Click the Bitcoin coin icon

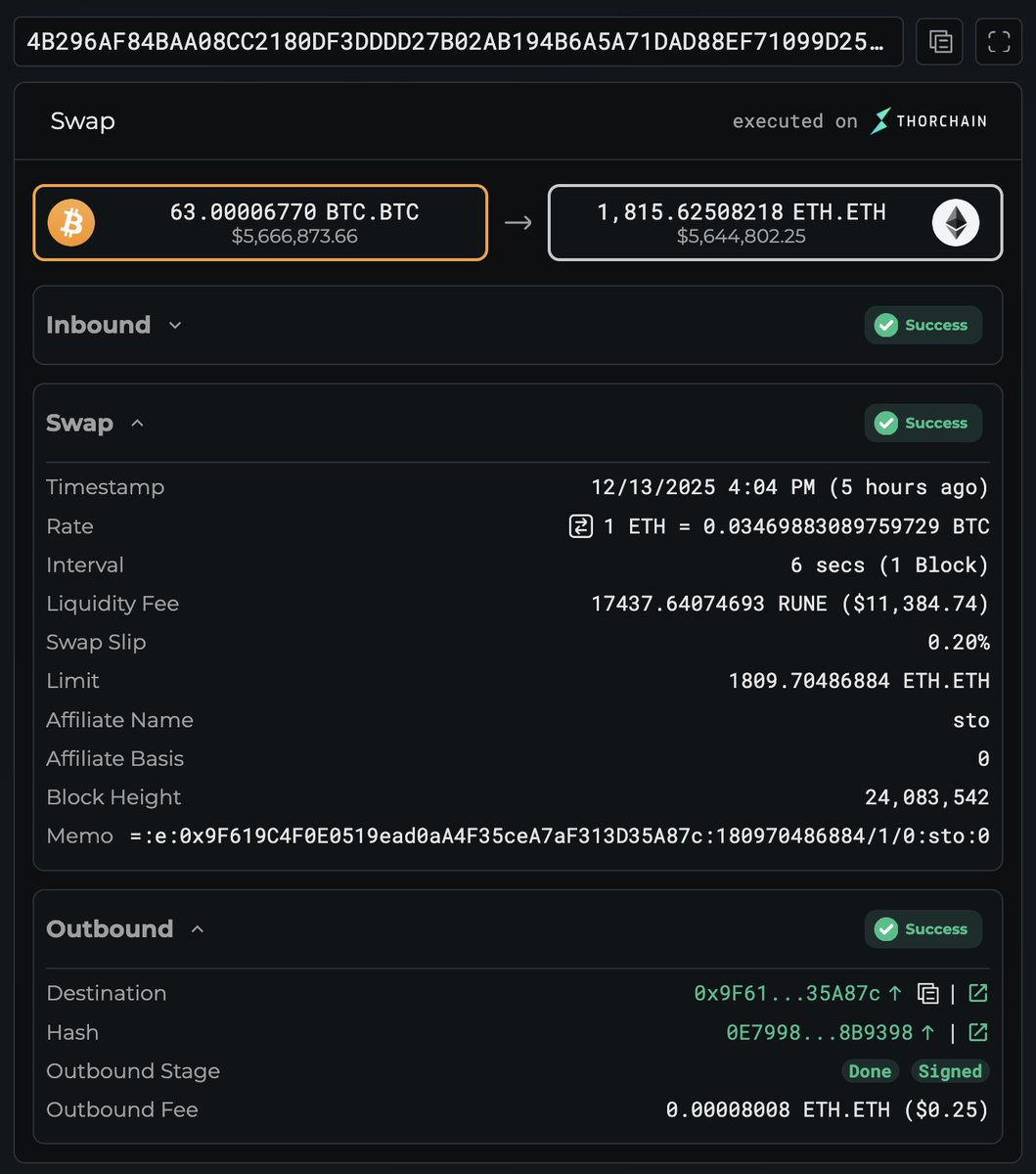71,223
